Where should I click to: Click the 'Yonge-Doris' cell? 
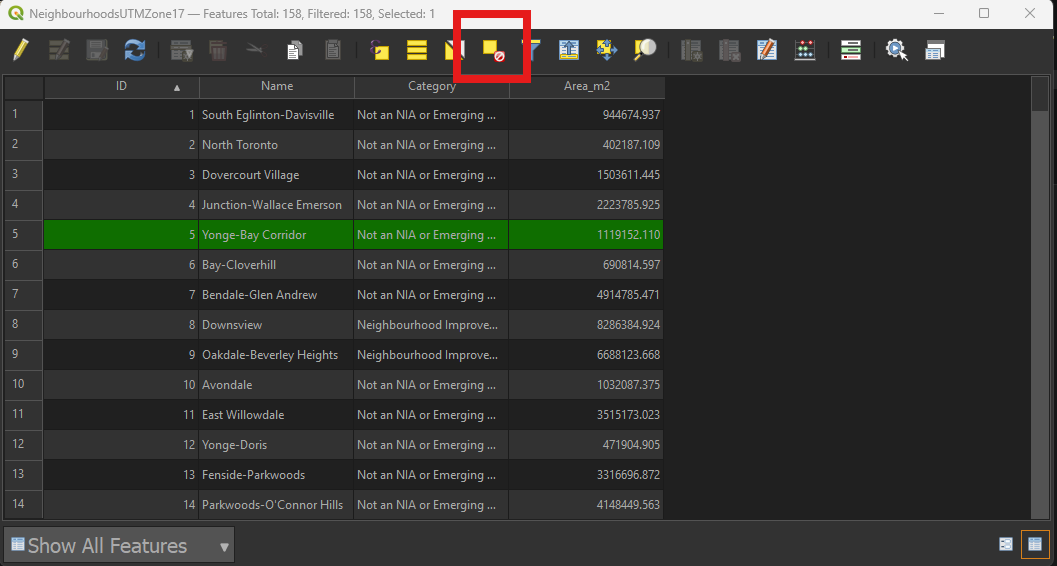[x=276, y=445]
